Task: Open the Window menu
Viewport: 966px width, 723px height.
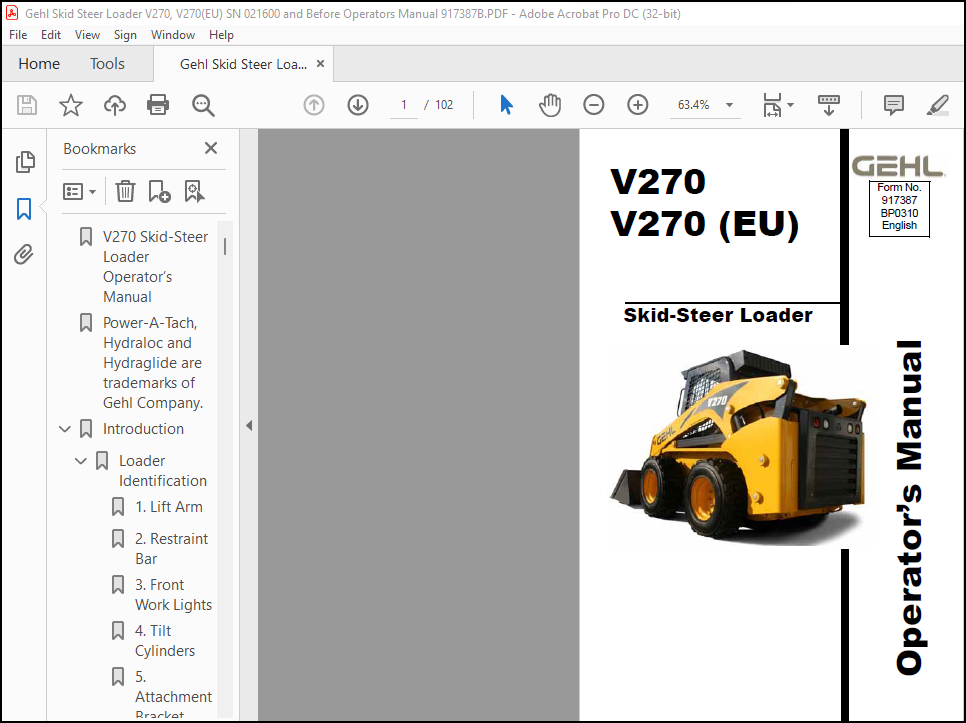Action: (x=173, y=35)
